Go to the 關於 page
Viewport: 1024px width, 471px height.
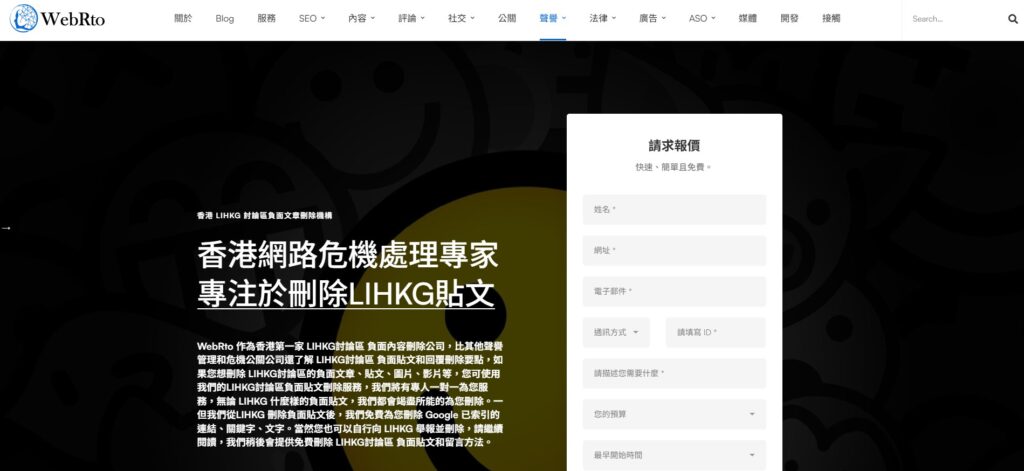pos(184,18)
